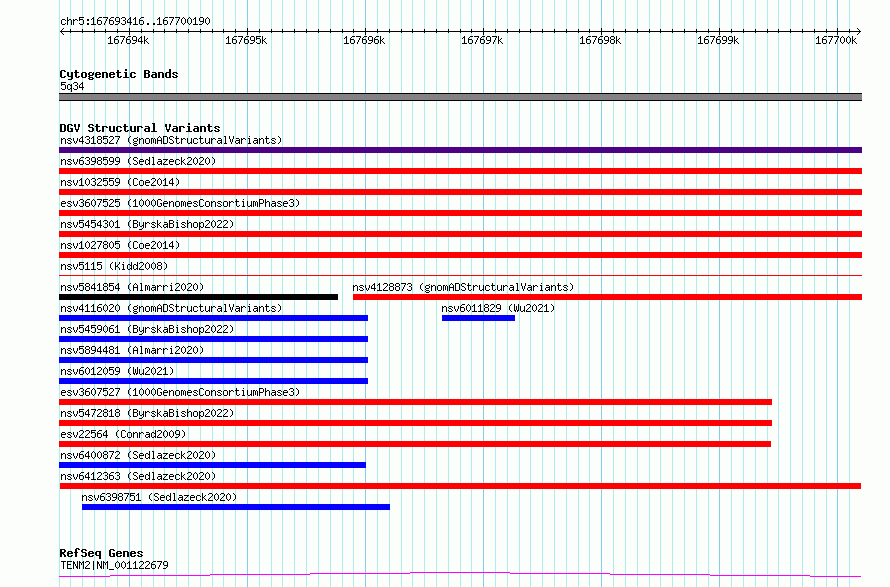Open esv3607527 (1000GenomesConsortiumPhase3) label
The height and width of the screenshot is (587, 890).
tap(180, 392)
